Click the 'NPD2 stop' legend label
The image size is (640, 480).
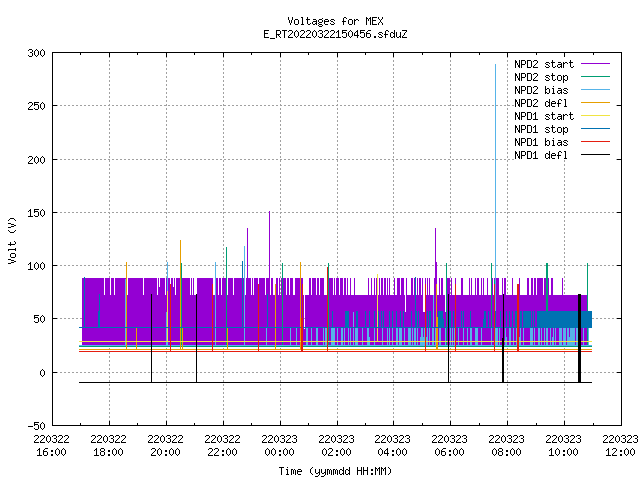pyautogui.click(x=541, y=77)
